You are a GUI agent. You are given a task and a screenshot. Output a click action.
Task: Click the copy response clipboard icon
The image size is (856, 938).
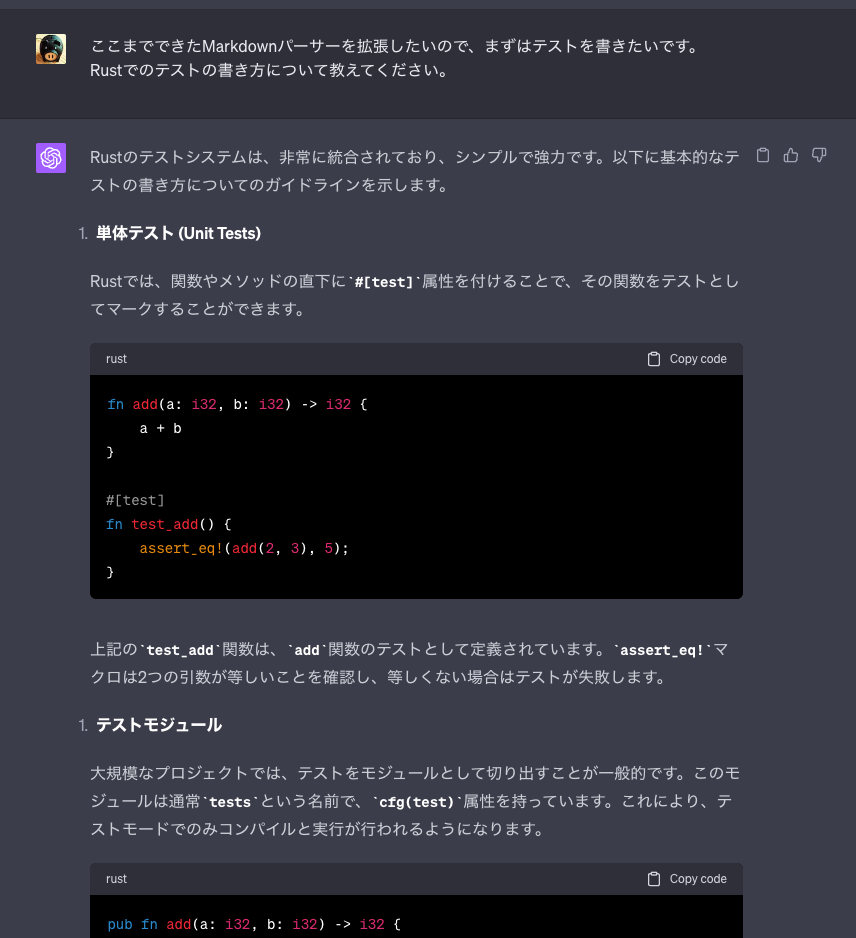coord(762,155)
